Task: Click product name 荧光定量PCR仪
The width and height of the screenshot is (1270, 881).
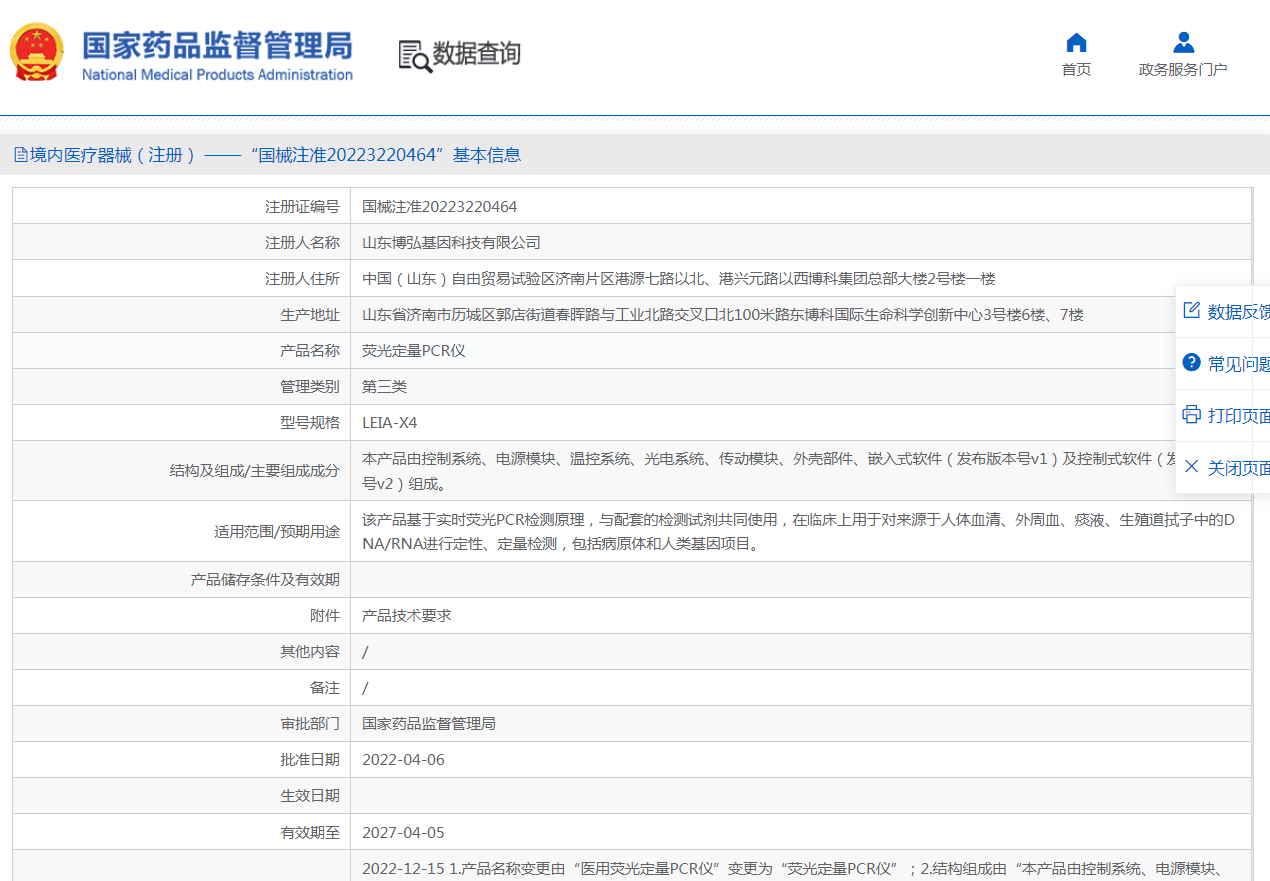Action: (414, 351)
